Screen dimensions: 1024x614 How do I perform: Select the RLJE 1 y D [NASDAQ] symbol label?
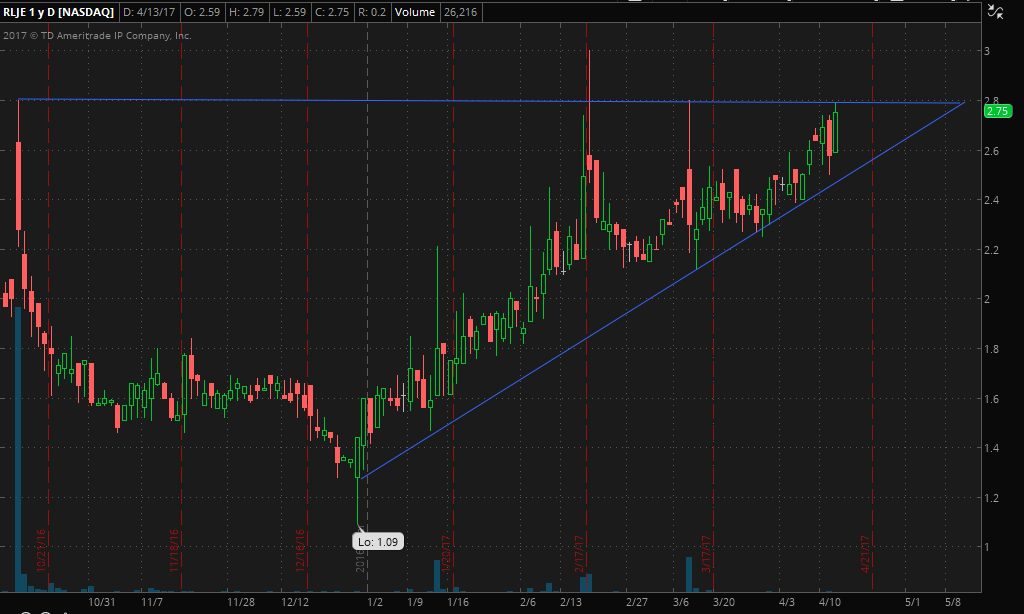pos(58,12)
